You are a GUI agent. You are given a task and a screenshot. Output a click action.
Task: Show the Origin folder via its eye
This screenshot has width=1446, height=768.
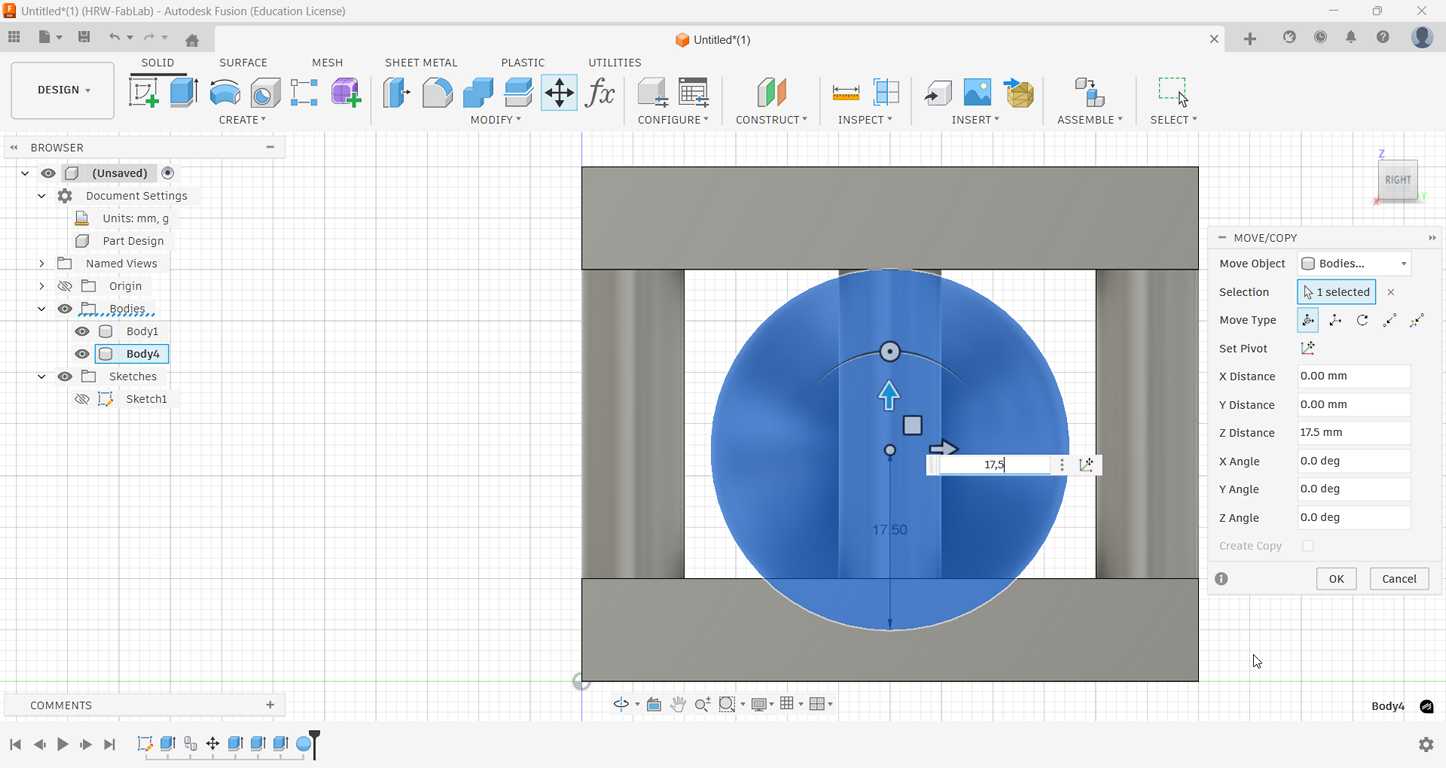65,286
